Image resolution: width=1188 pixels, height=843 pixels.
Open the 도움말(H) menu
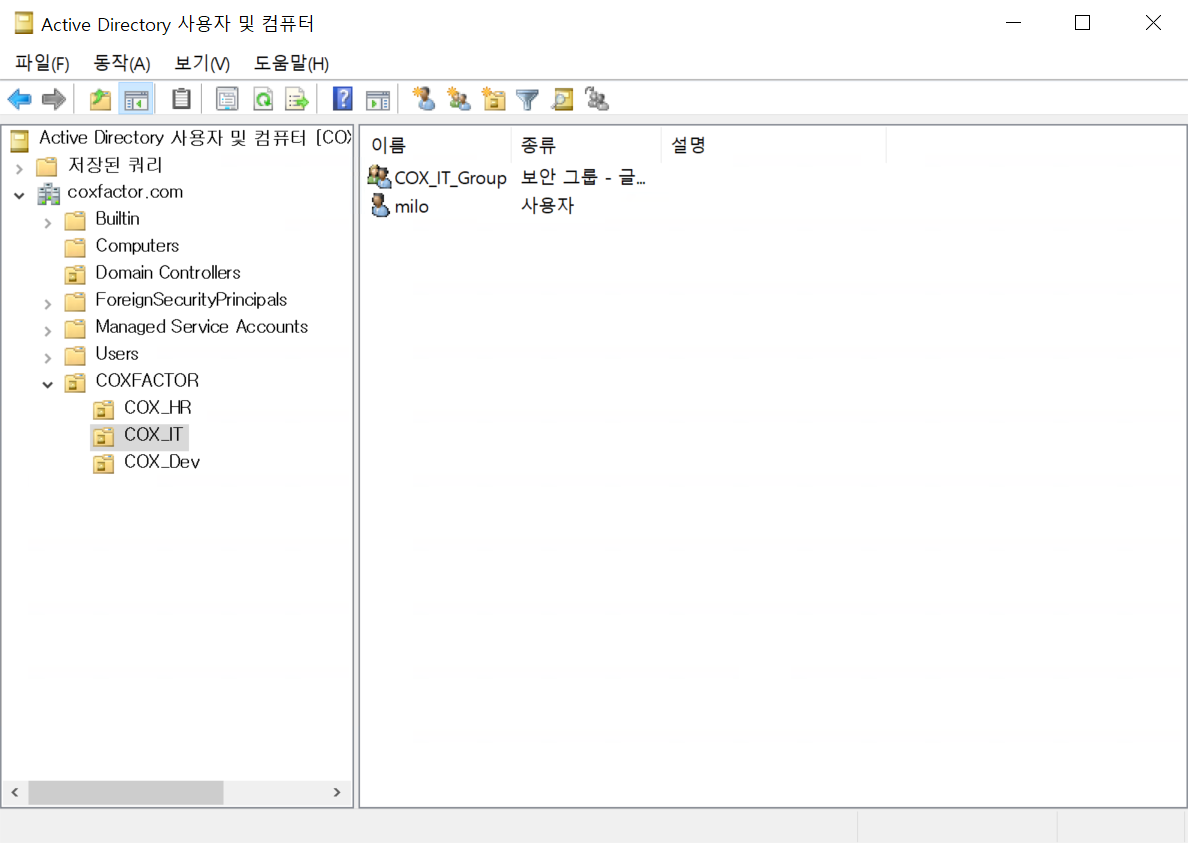tap(292, 63)
